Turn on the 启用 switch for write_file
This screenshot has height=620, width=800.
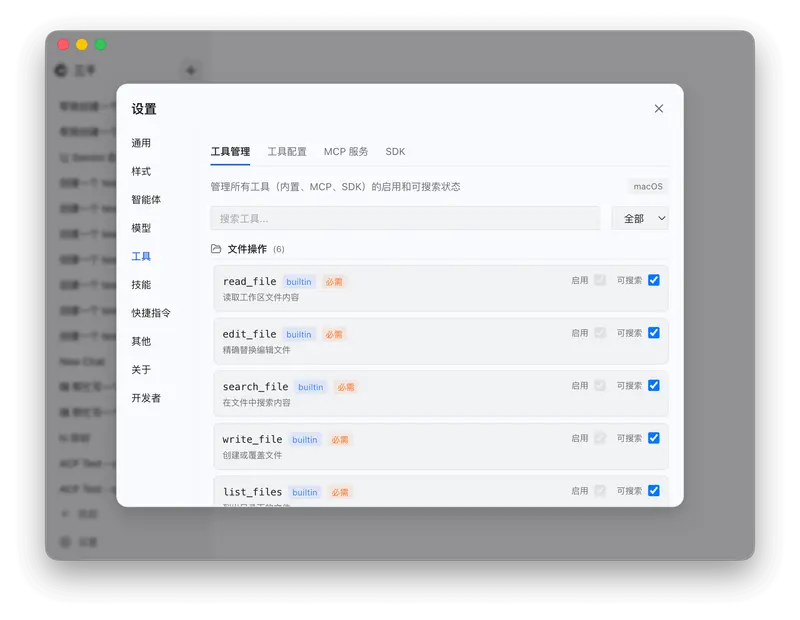pyautogui.click(x=601, y=438)
